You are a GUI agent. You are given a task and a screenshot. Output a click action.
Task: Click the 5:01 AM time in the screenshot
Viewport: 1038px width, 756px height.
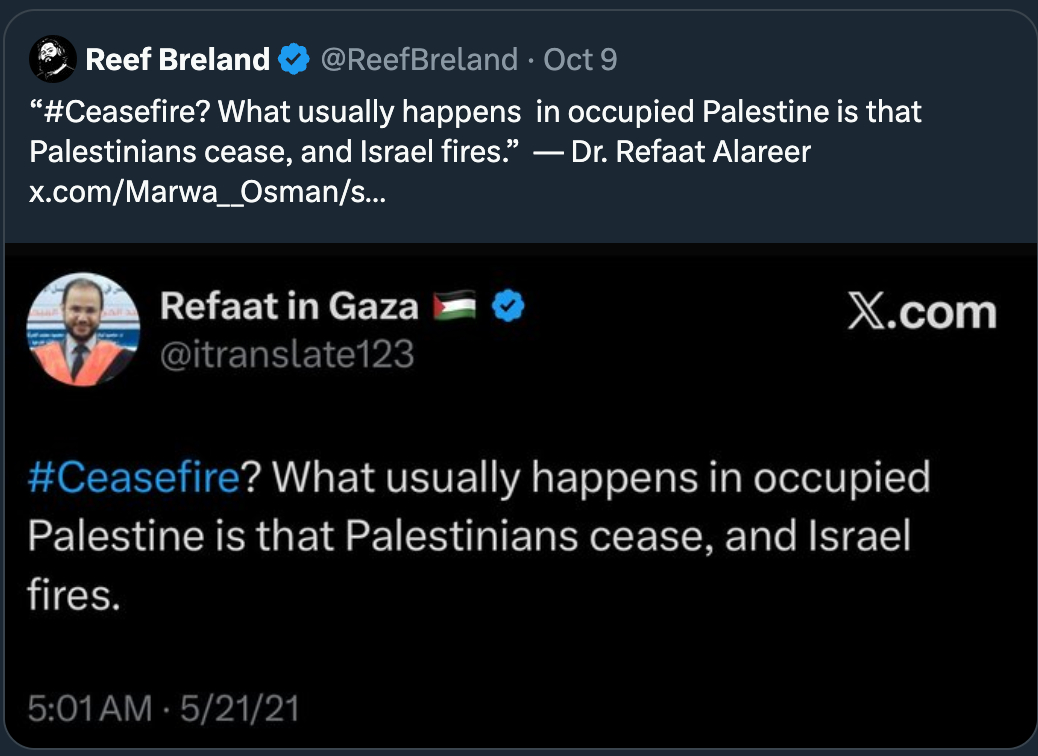(x=88, y=711)
